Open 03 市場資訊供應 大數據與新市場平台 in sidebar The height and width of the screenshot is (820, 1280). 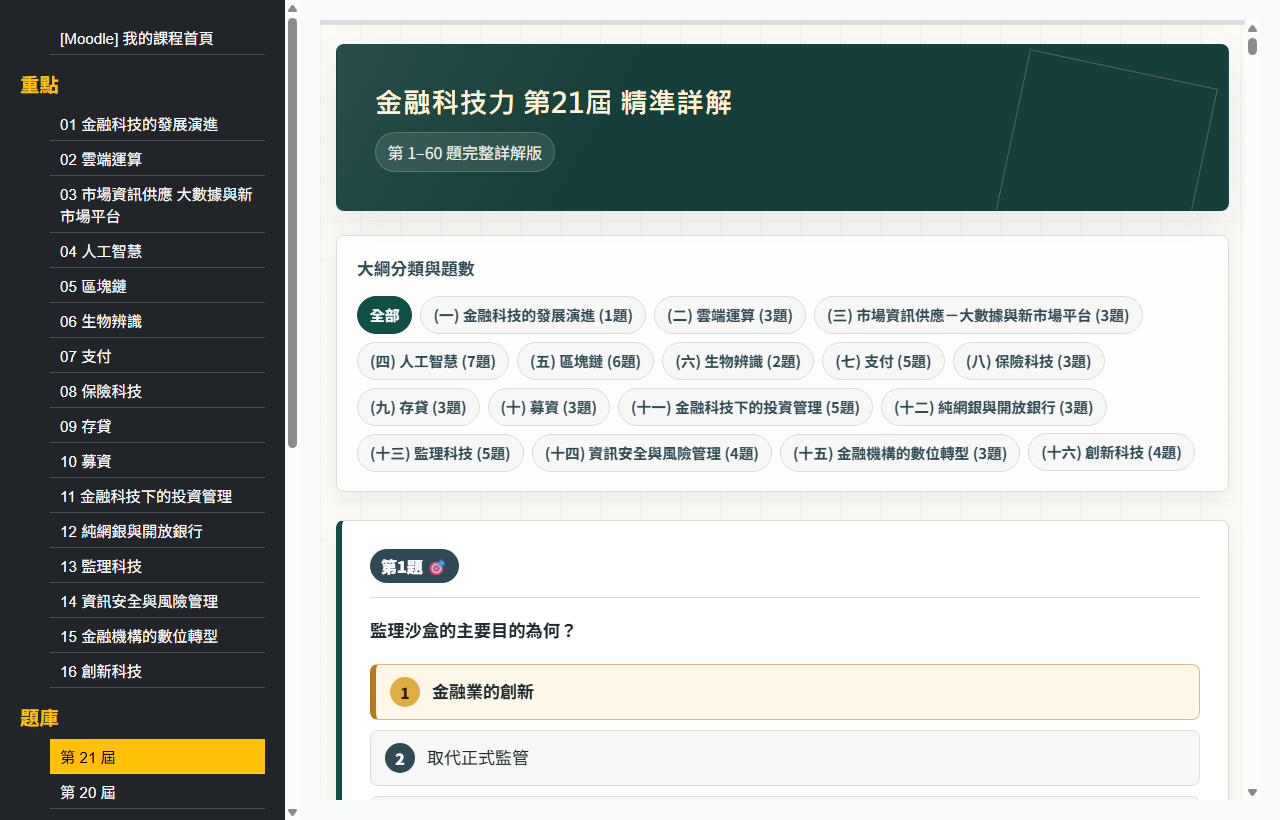158,205
